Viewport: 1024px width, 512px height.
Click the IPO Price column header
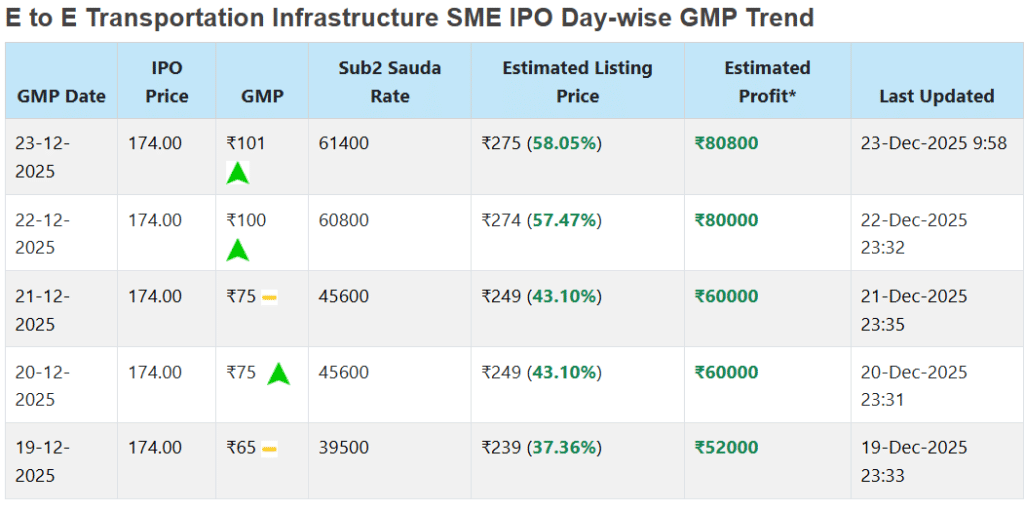(167, 82)
